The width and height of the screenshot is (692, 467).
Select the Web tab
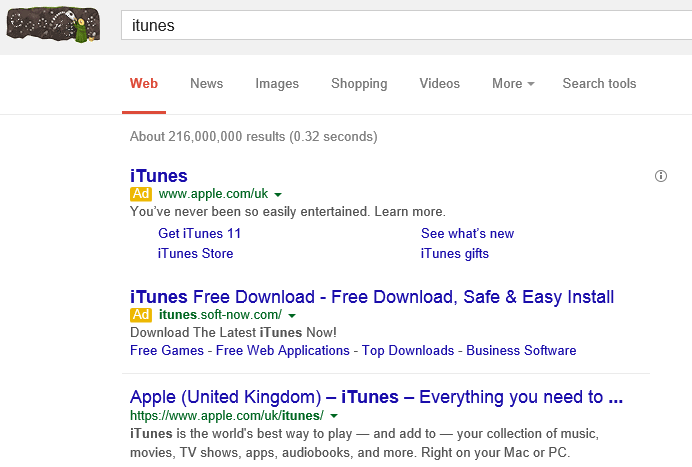(144, 83)
